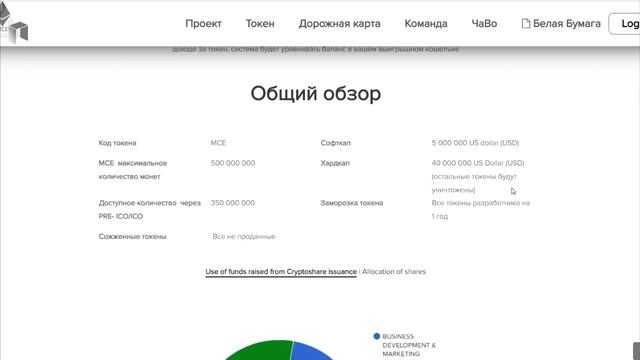Open the Токен navigation item

click(260, 24)
